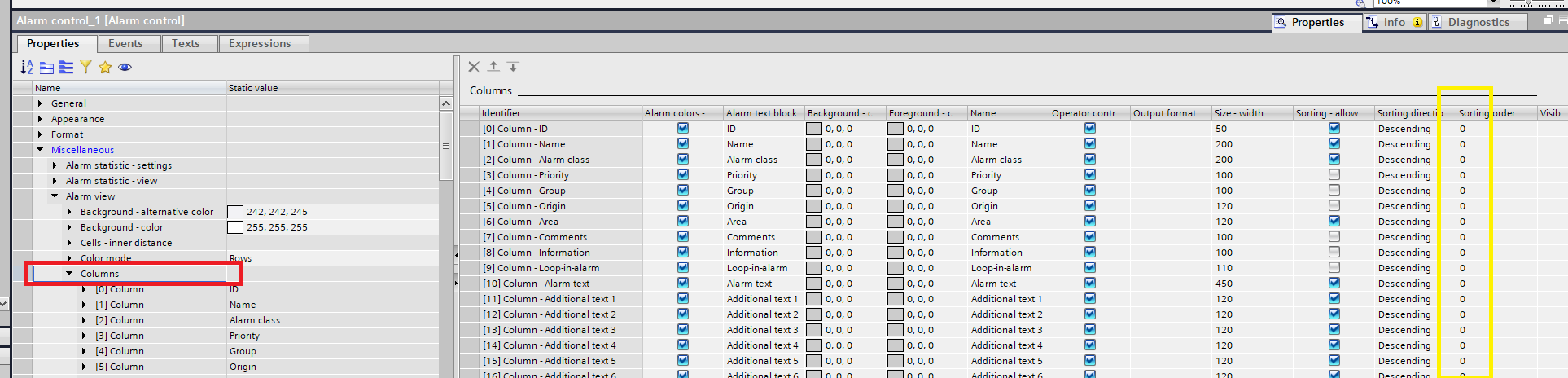Switch to the Events tab
This screenshot has height=378, width=1568.
(125, 44)
